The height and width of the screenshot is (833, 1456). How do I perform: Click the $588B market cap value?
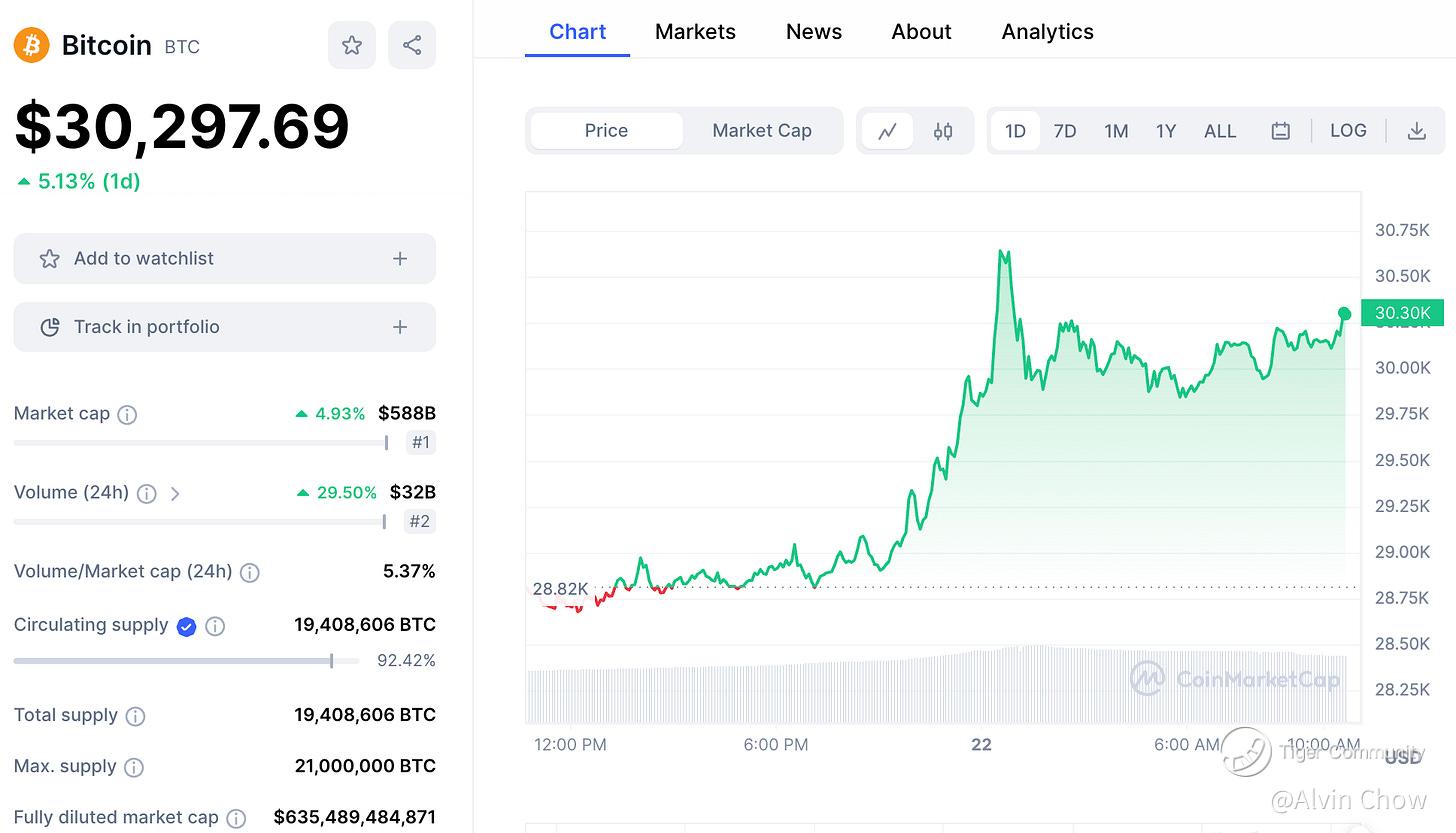(407, 414)
